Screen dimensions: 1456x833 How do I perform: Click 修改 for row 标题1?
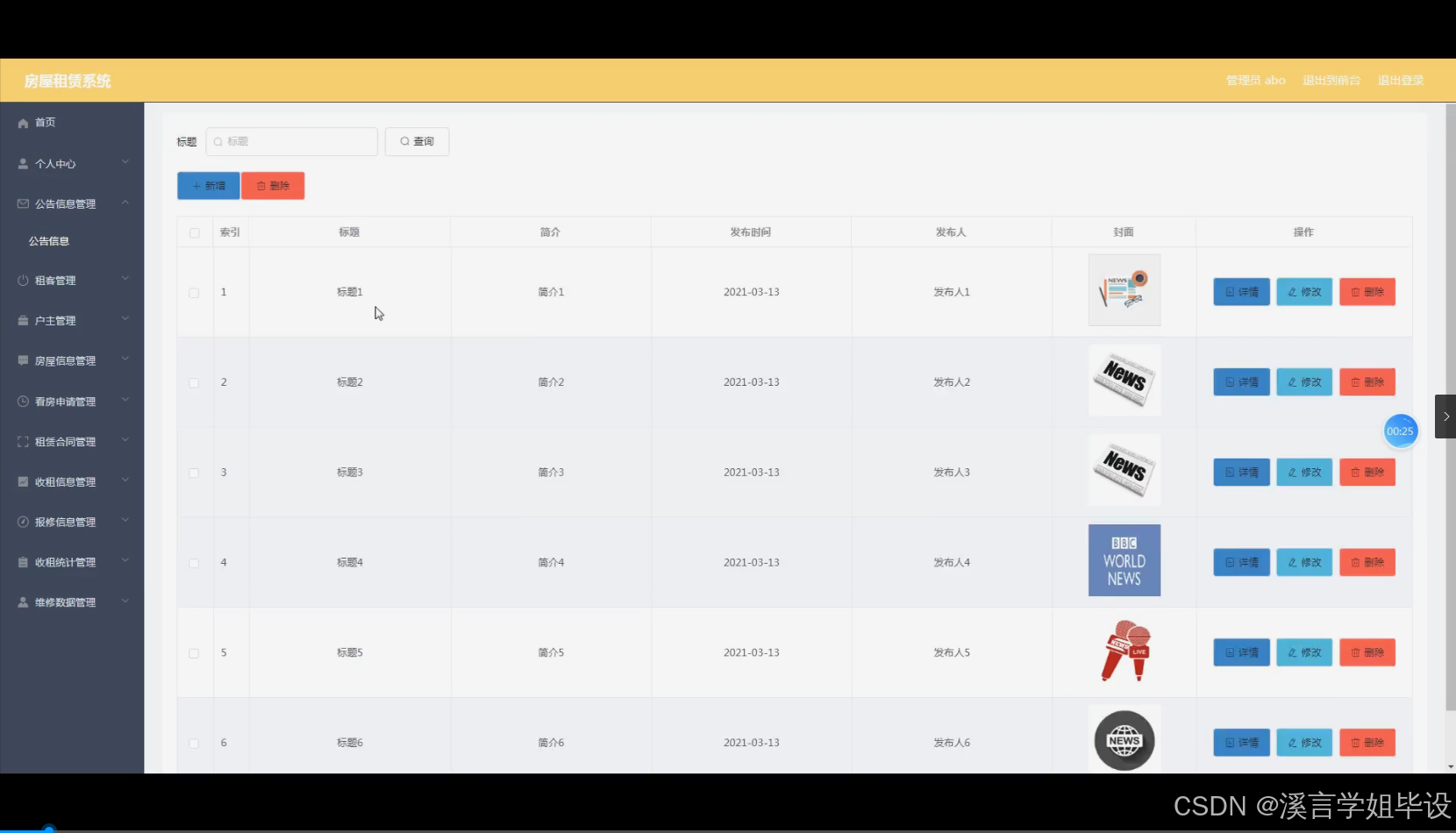(1304, 292)
